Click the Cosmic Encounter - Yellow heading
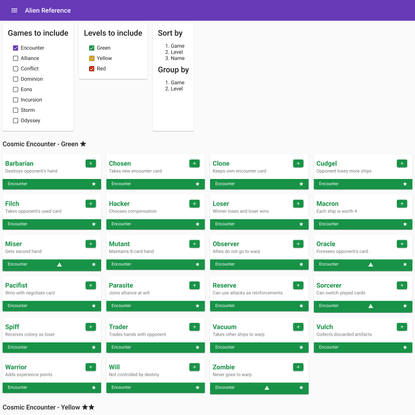The width and height of the screenshot is (415, 415). point(48,407)
